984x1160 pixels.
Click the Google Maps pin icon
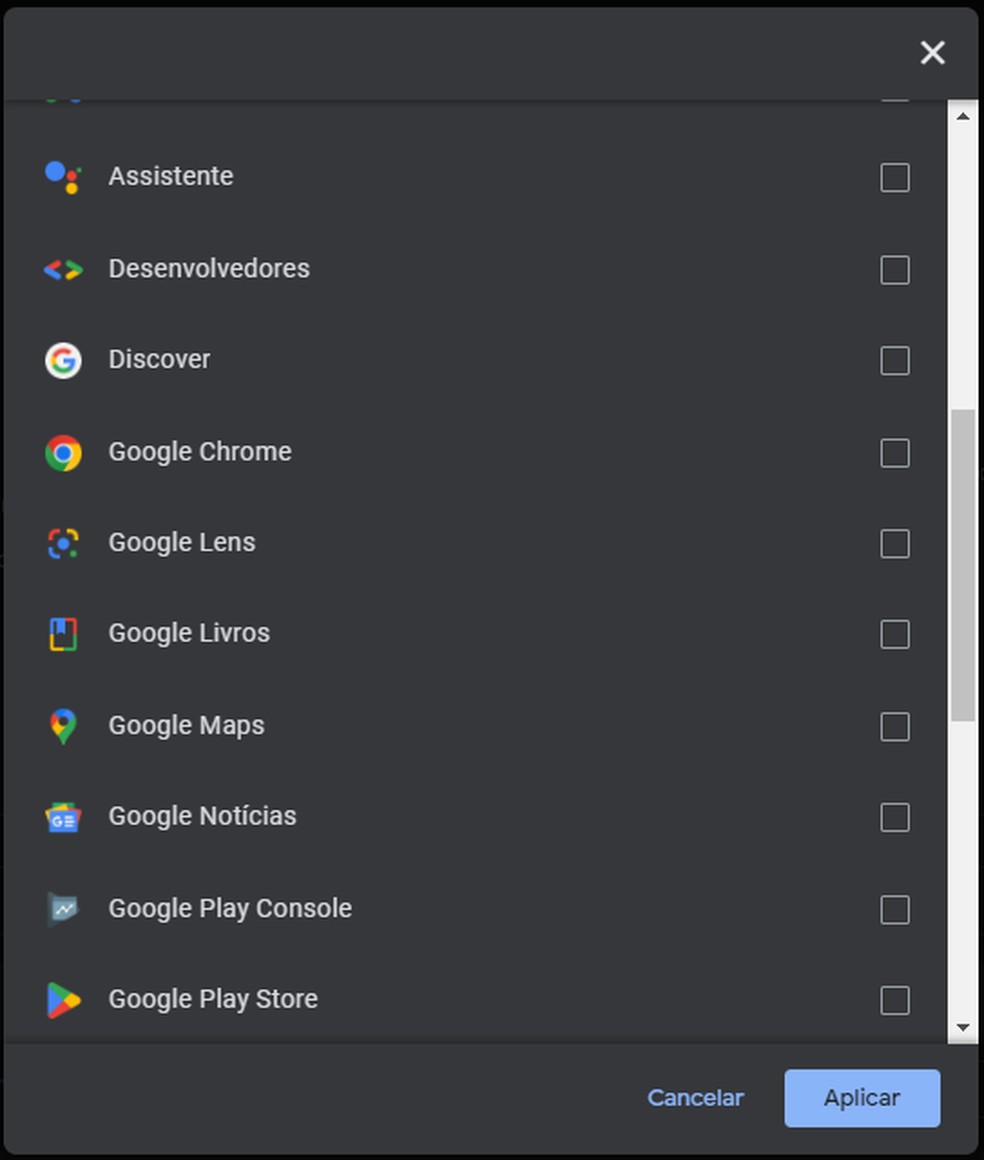pyautogui.click(x=63, y=726)
